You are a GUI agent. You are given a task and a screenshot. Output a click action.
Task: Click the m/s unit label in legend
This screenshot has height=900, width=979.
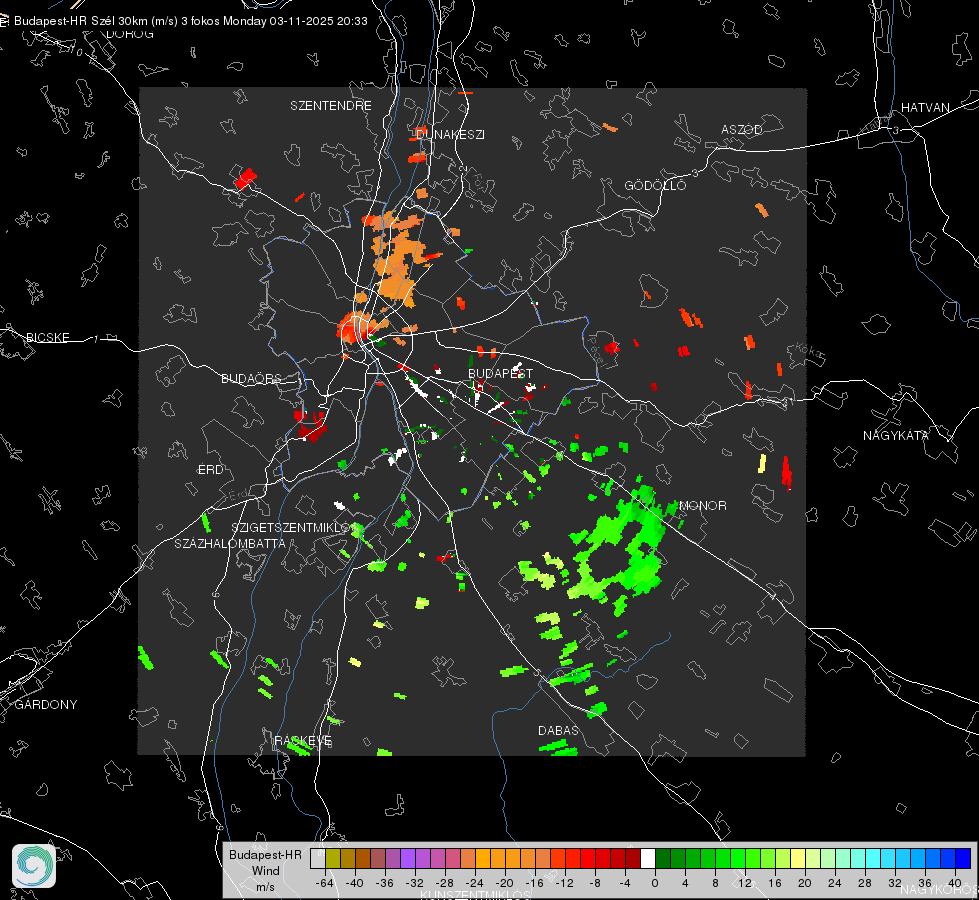265,886
